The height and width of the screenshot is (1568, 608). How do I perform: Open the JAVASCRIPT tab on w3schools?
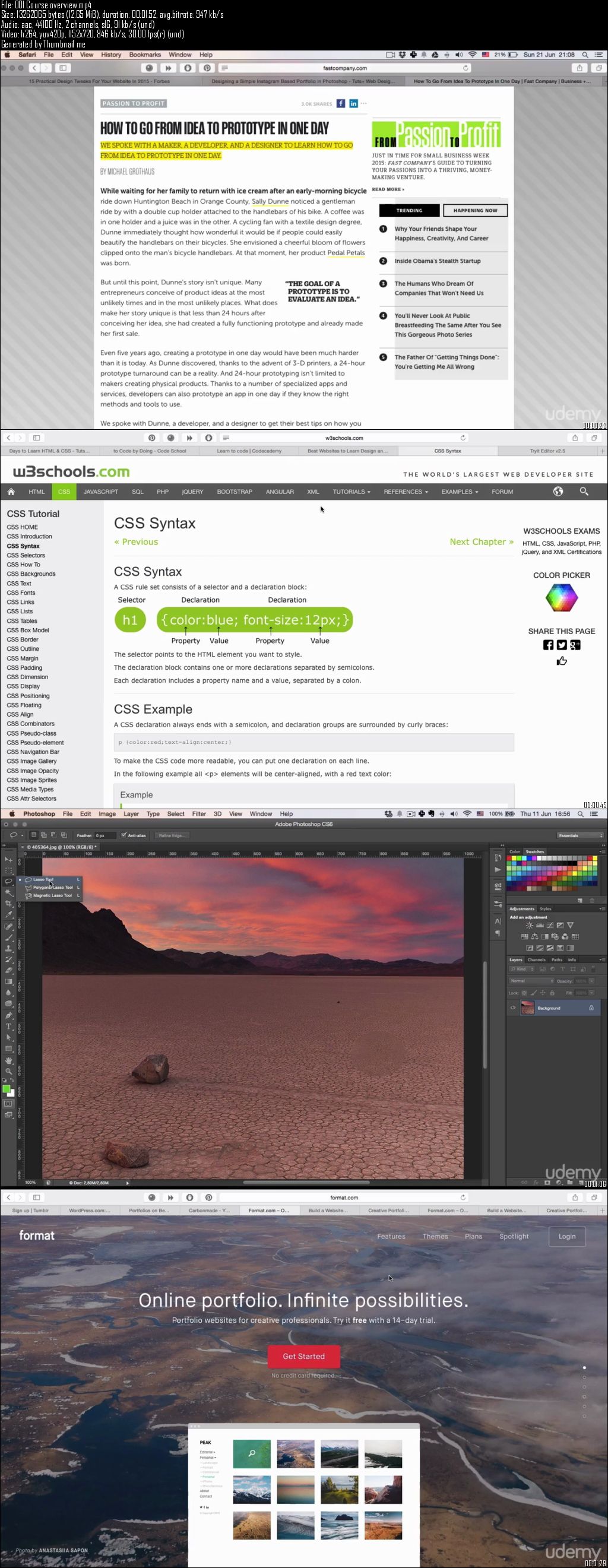pyautogui.click(x=100, y=491)
